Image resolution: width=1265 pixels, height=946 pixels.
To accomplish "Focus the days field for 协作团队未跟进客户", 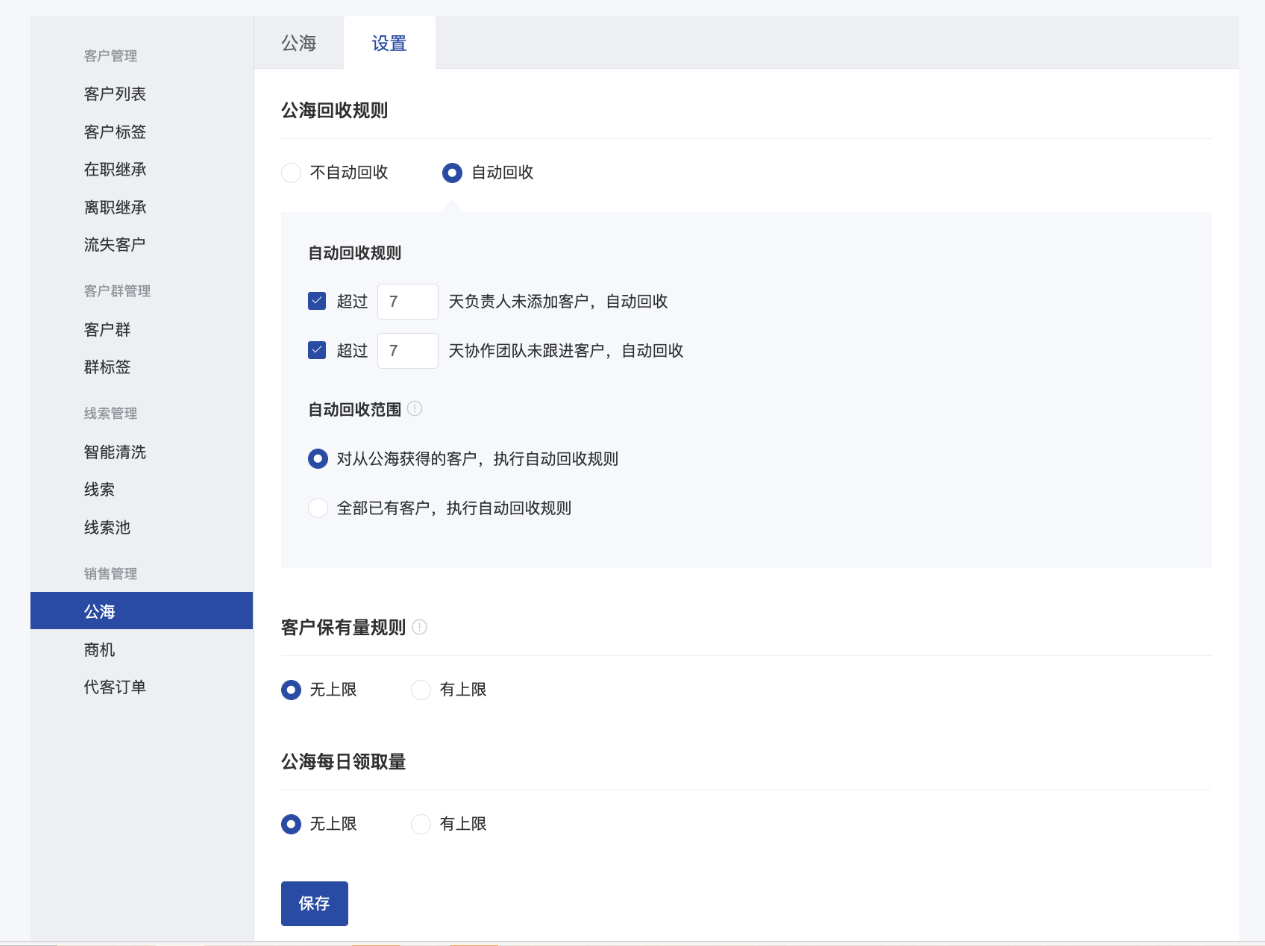I will click(x=408, y=351).
